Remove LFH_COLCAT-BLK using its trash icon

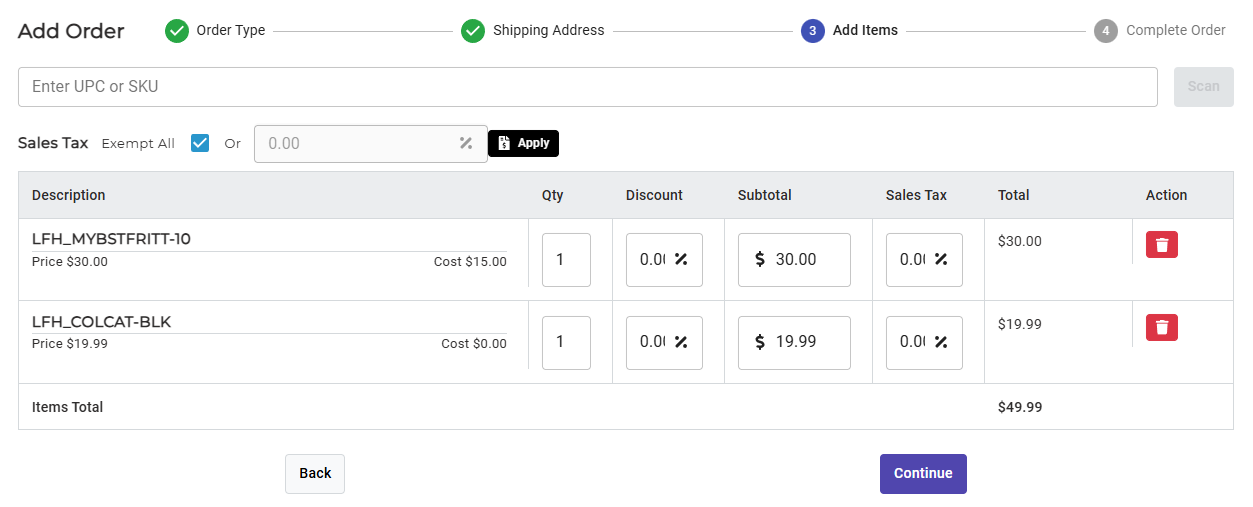1161,327
